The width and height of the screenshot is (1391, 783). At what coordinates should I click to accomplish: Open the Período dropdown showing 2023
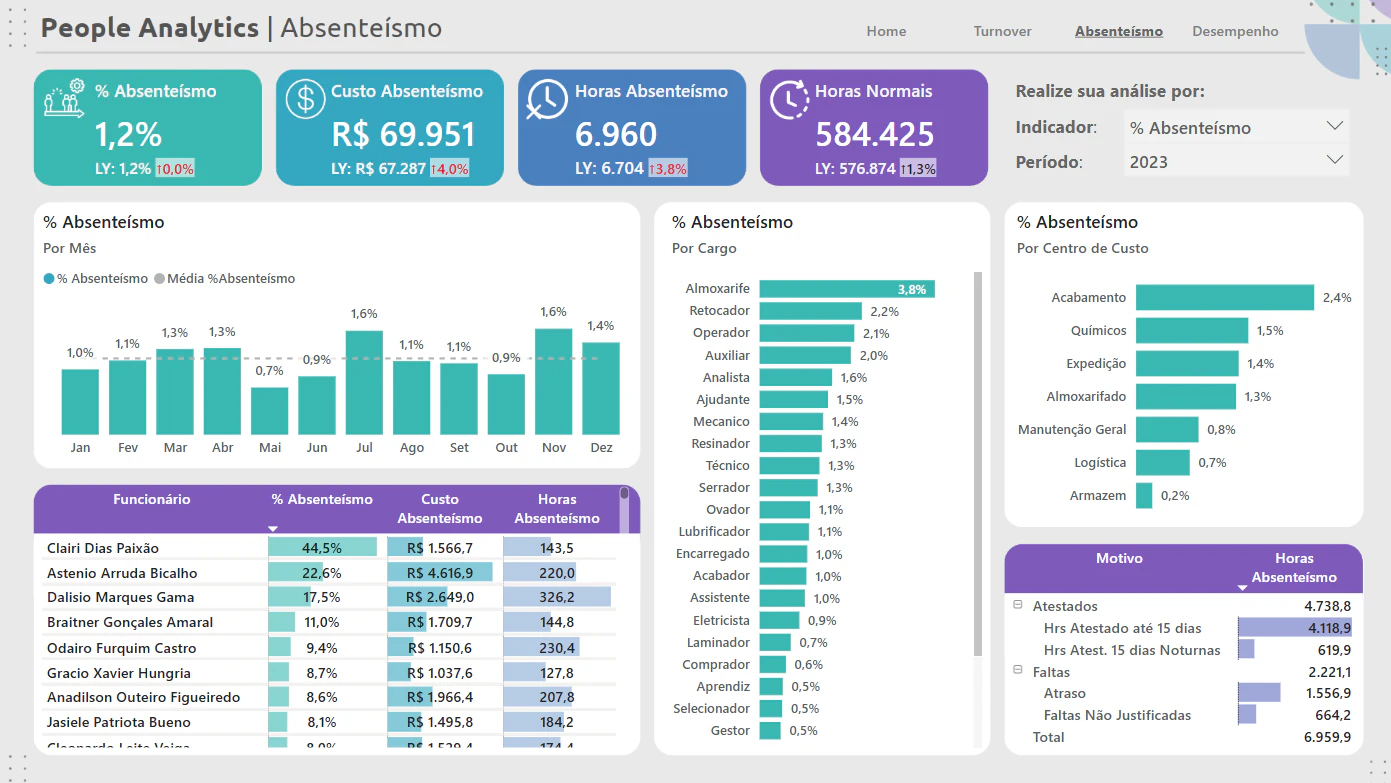click(1236, 161)
